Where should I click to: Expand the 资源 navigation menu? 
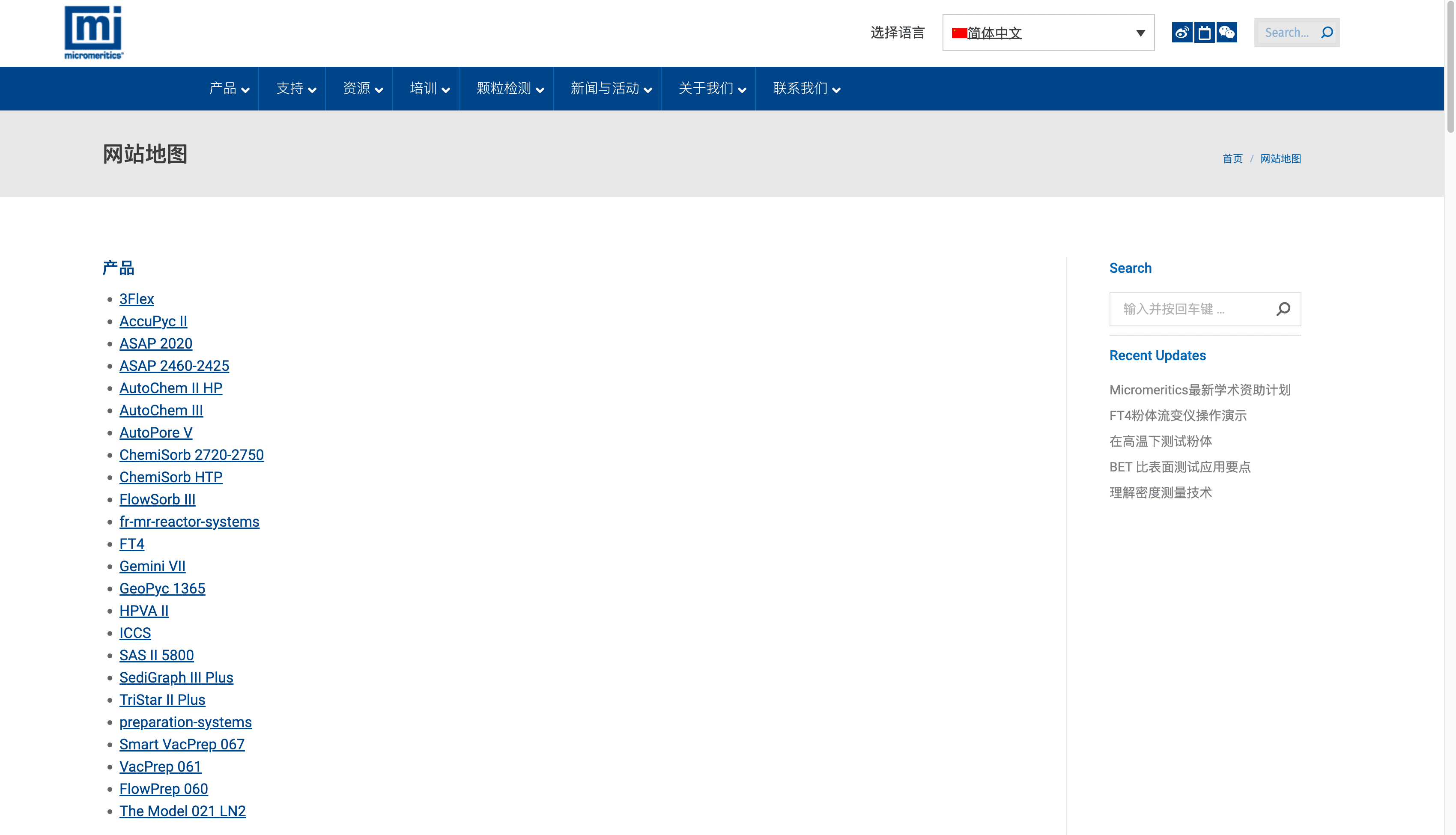(x=363, y=88)
